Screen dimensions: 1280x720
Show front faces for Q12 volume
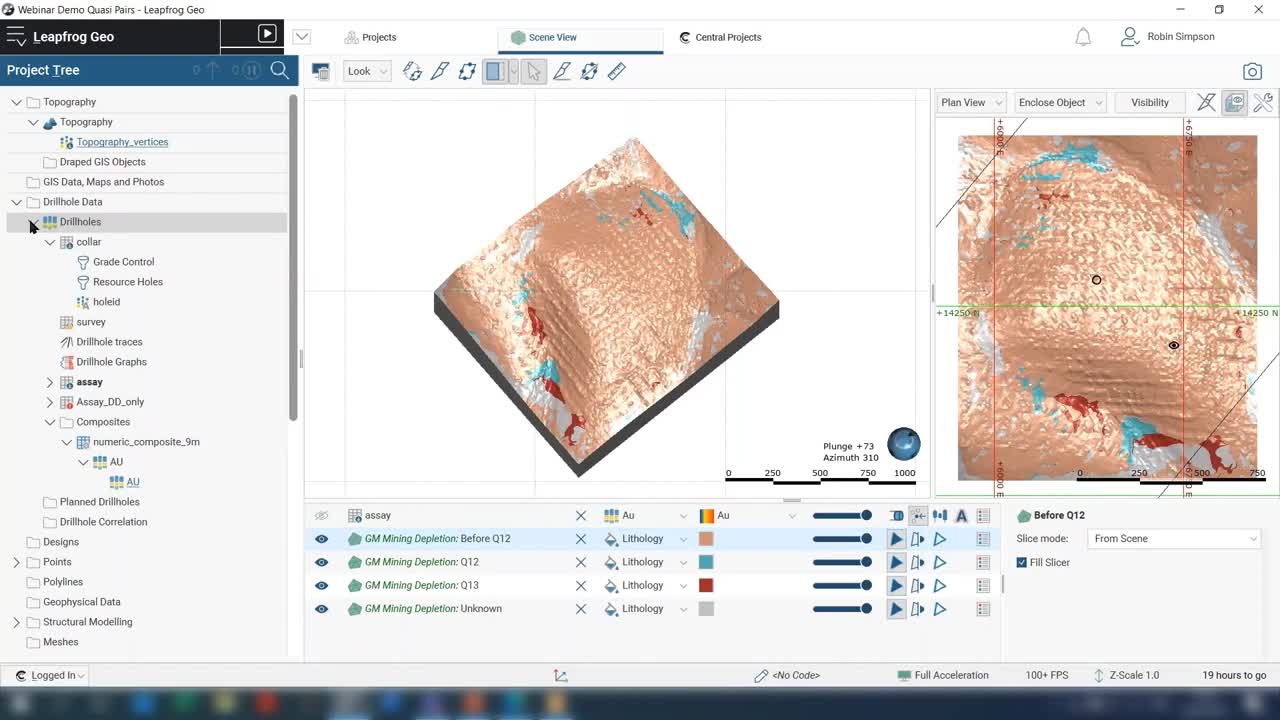[x=896, y=562]
